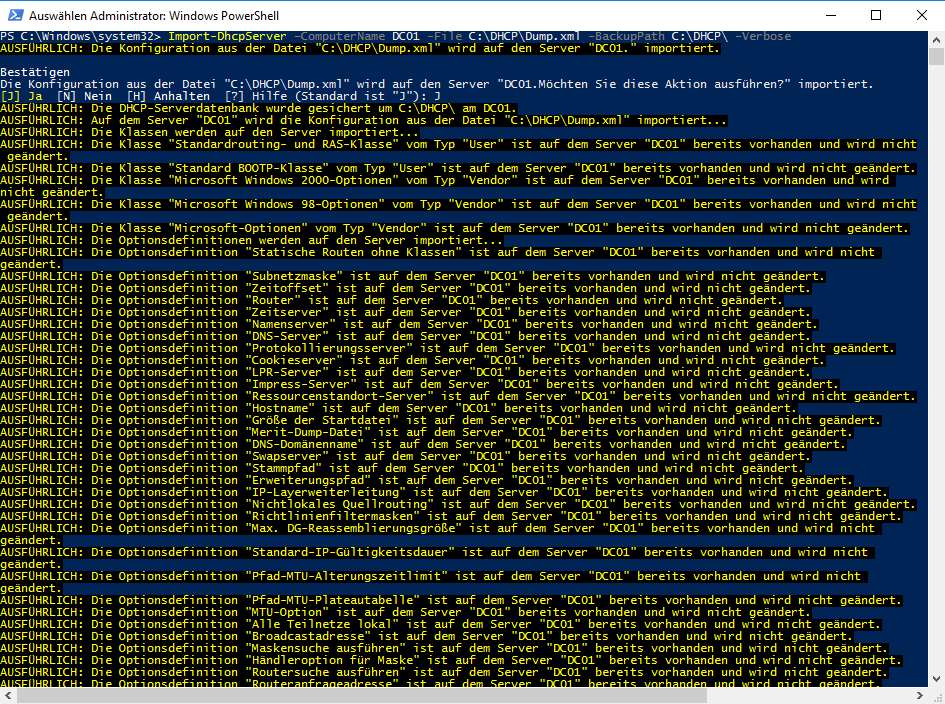945x704 pixels.
Task: Click the horizontal scrollbar right arrow
Action: [920, 696]
